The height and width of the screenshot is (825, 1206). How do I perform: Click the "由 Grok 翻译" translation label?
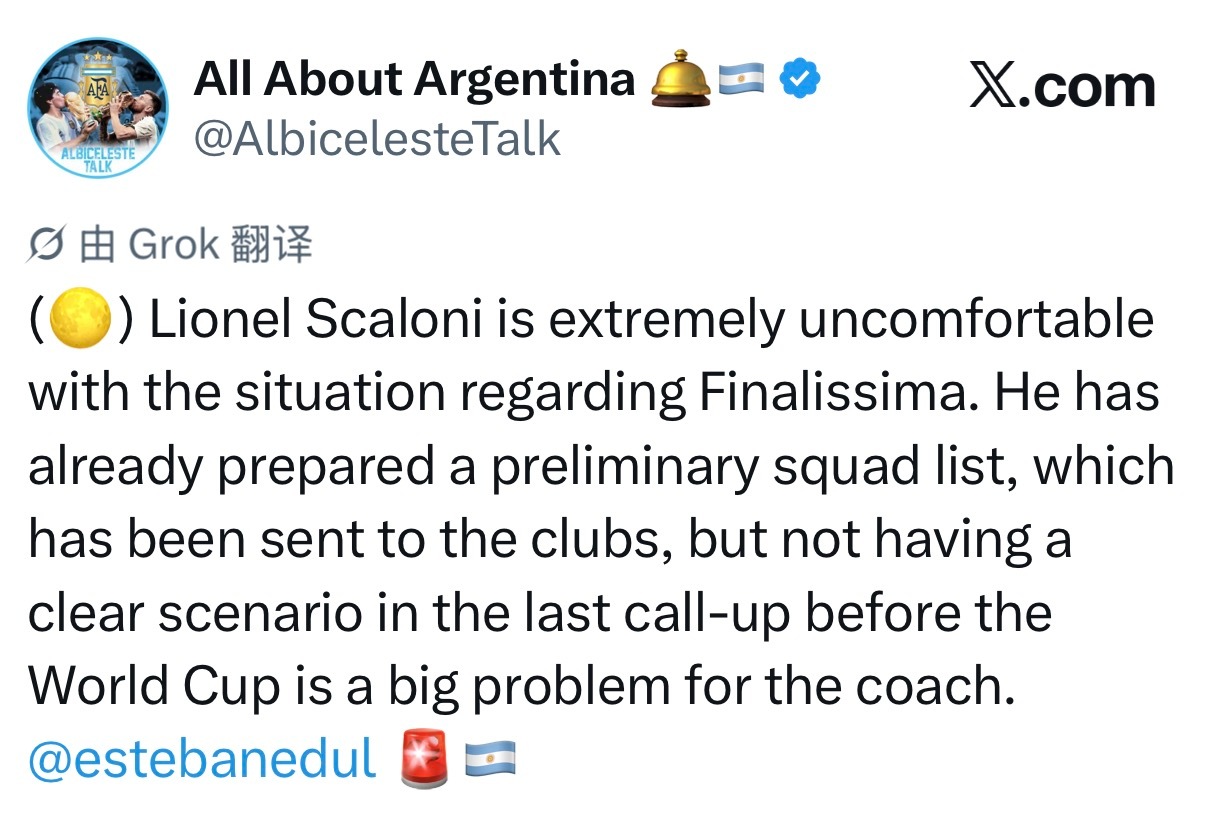tap(195, 245)
